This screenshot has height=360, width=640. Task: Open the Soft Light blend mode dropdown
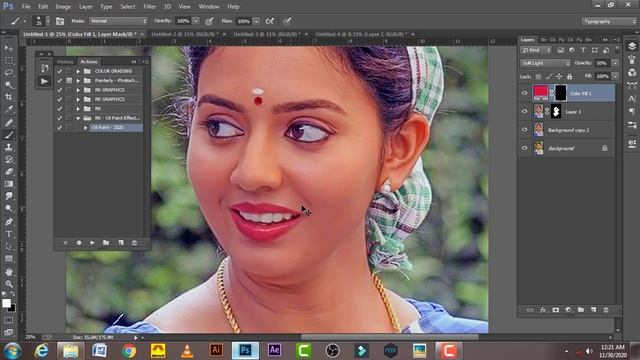coord(545,63)
